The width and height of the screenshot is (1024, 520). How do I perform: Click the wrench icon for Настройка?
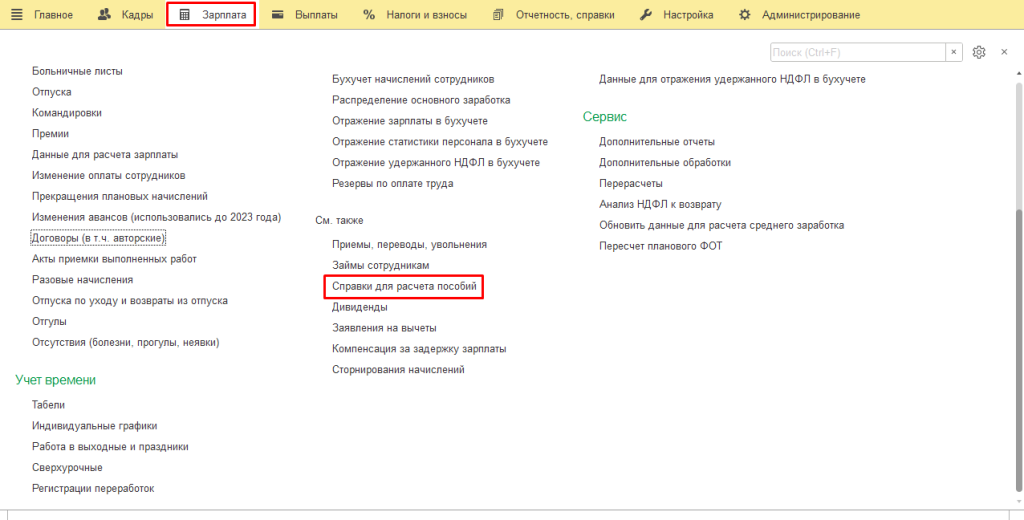pos(645,15)
